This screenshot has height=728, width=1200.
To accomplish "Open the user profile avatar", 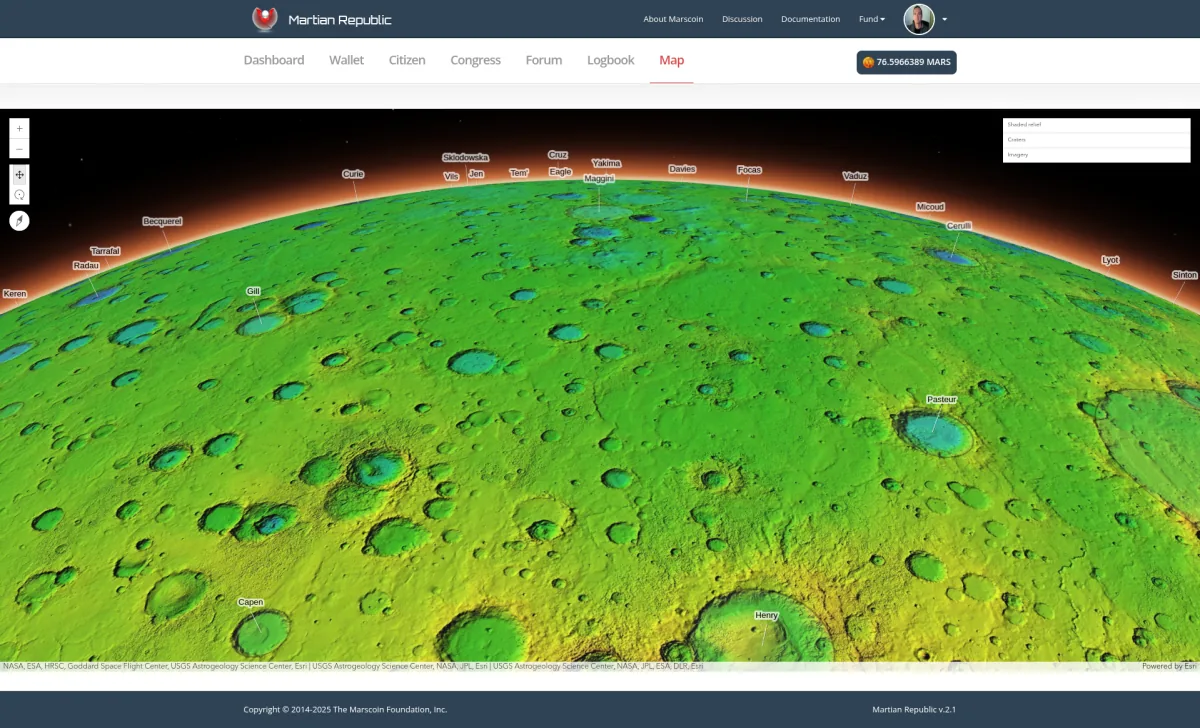I will (919, 18).
